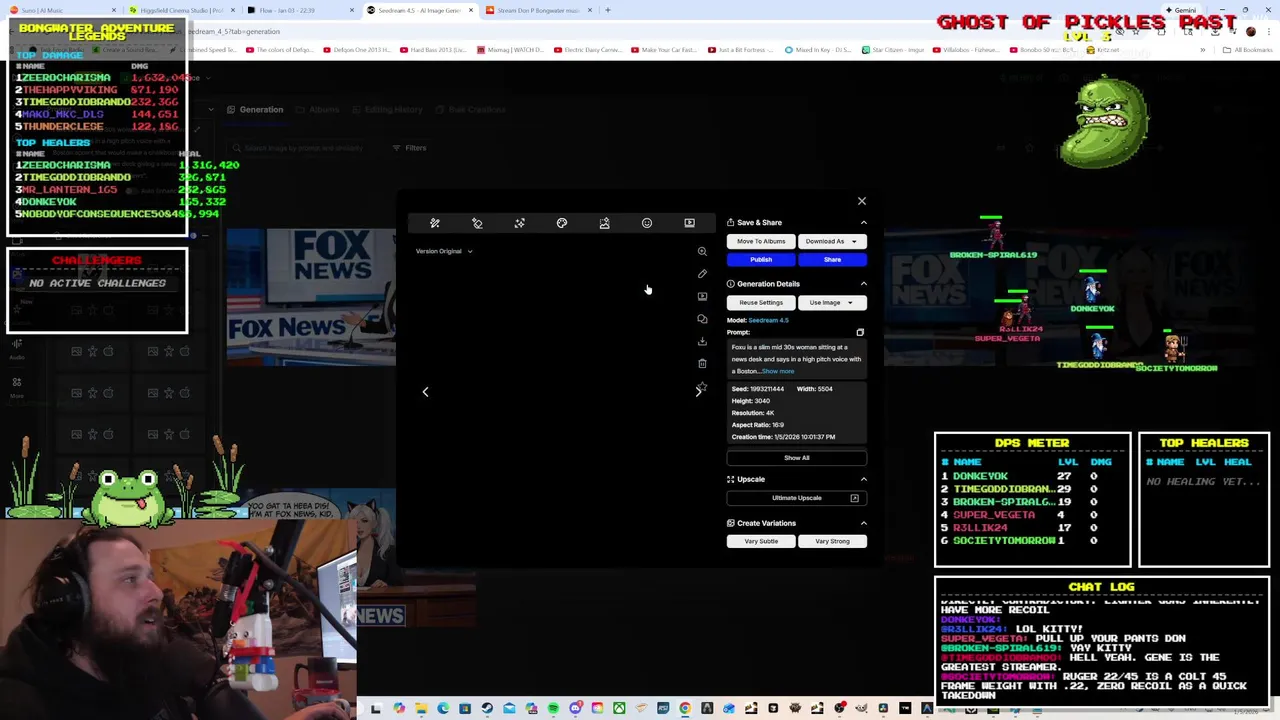Collapse the Generation Details section

pyautogui.click(x=864, y=284)
